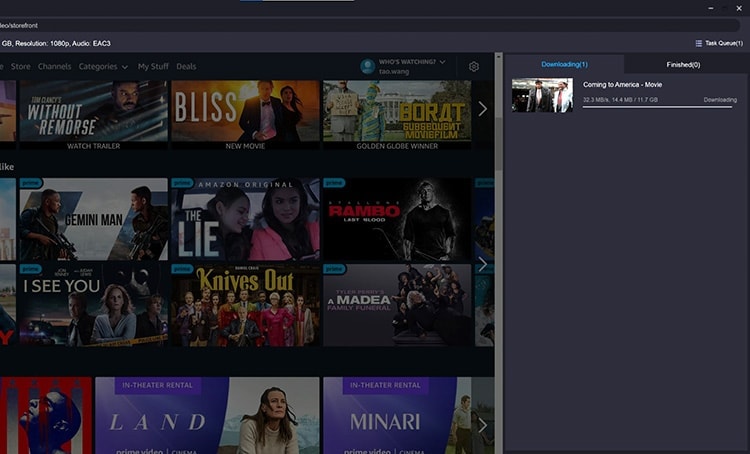The image size is (750, 454).
Task: Click the Coming to America download thumbnail
Action: click(542, 96)
